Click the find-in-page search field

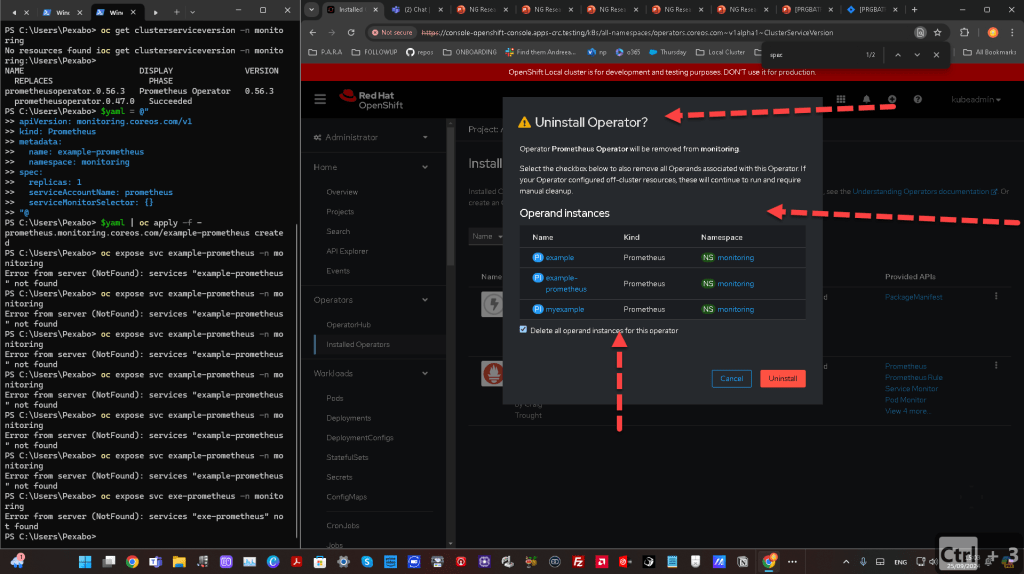813,55
